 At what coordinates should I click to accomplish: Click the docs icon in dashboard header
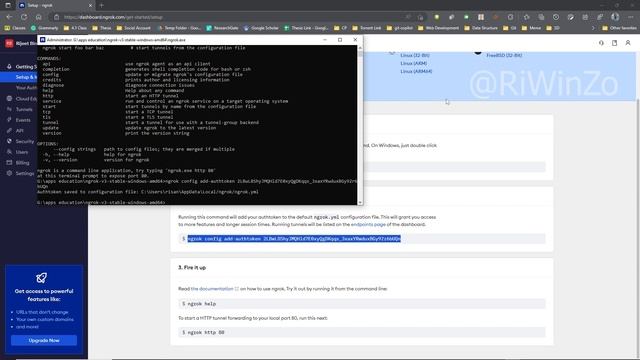(614, 43)
